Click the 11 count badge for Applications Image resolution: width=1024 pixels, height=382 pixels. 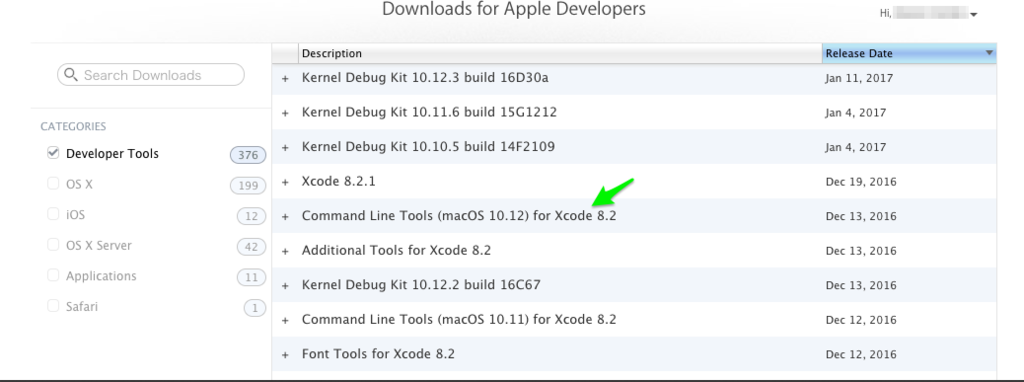click(x=251, y=278)
